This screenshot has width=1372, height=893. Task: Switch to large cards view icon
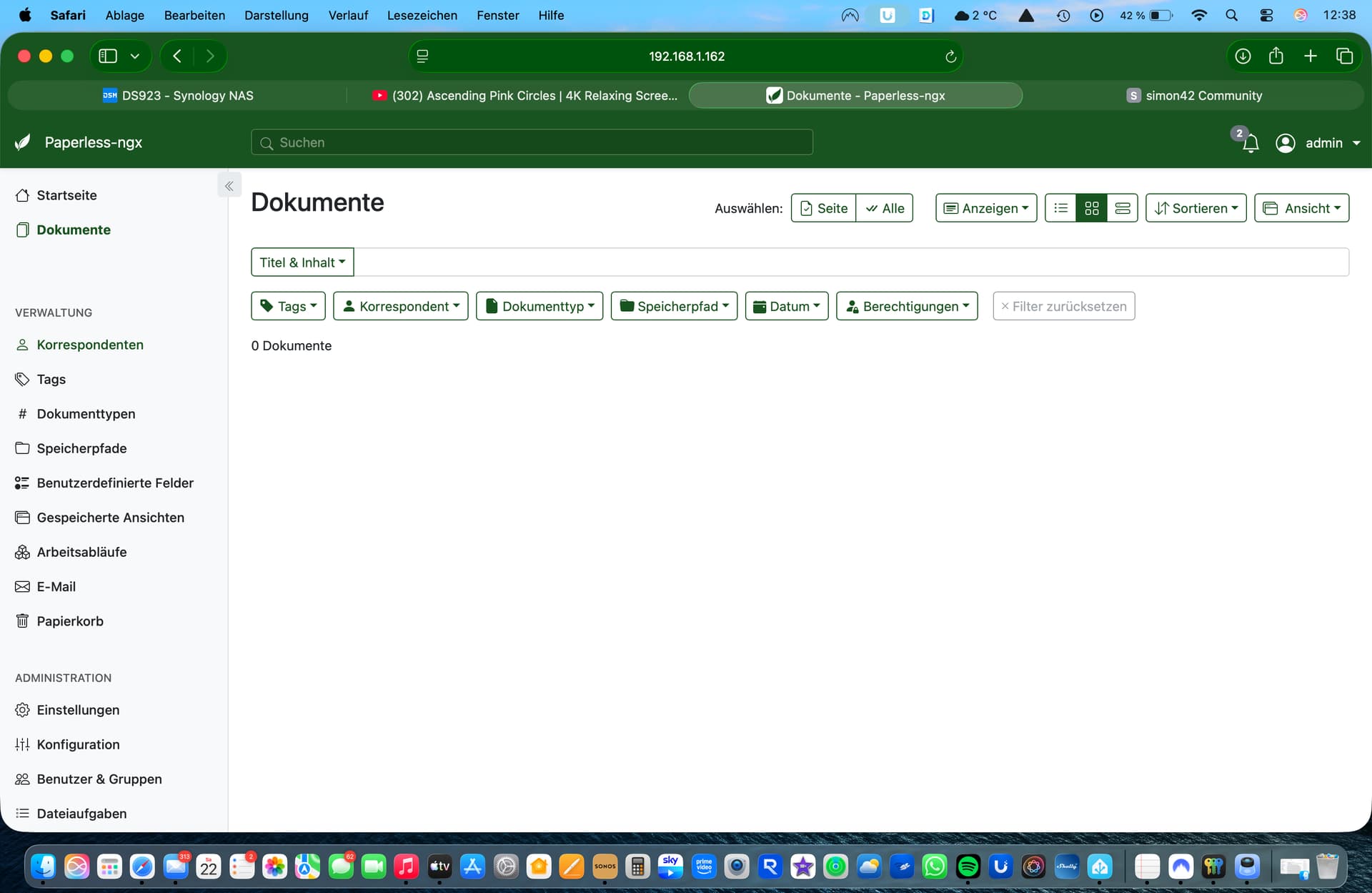click(x=1122, y=208)
